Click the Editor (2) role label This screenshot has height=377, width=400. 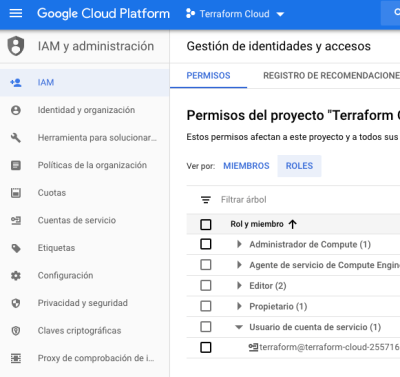point(268,286)
